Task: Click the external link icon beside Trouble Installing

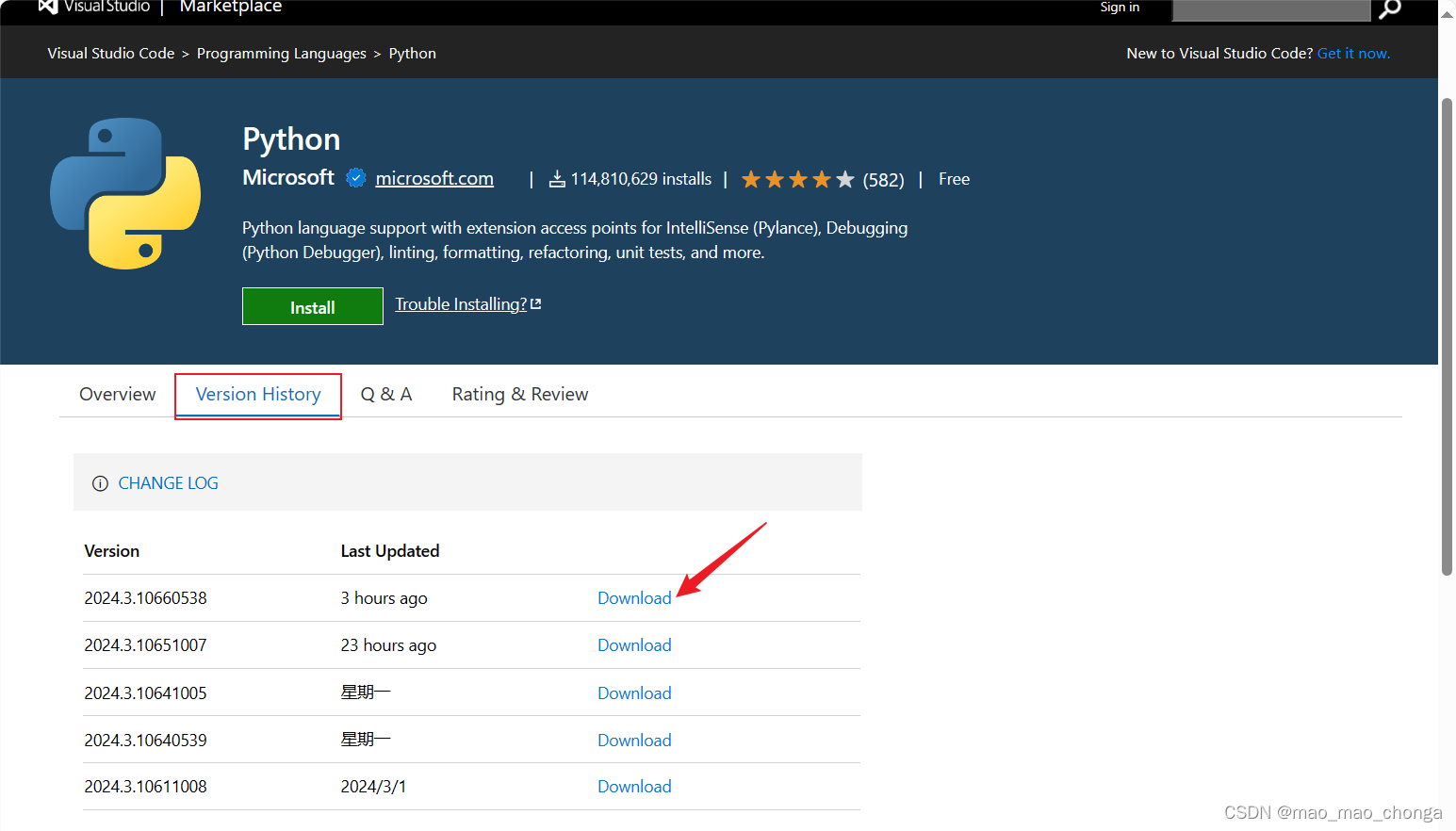Action: click(x=536, y=303)
